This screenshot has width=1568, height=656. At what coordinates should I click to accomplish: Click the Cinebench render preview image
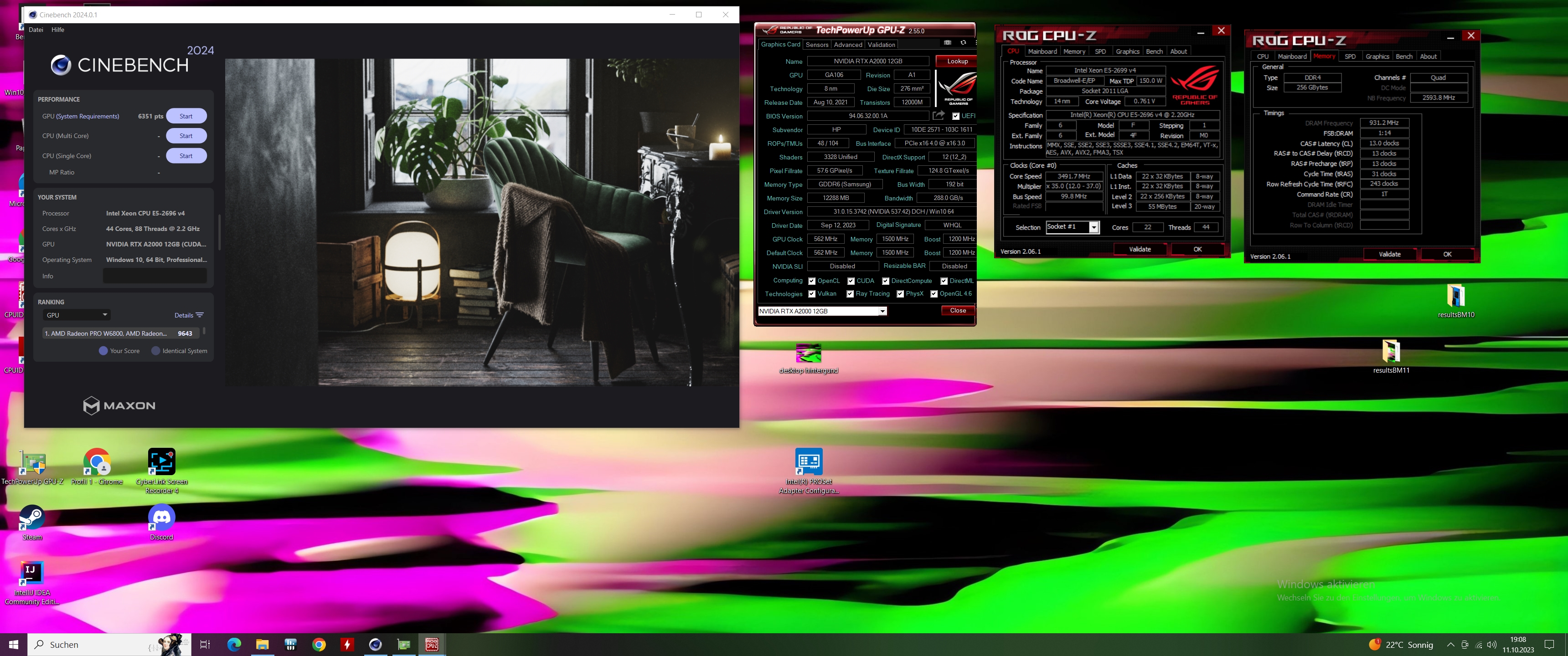pos(481,222)
